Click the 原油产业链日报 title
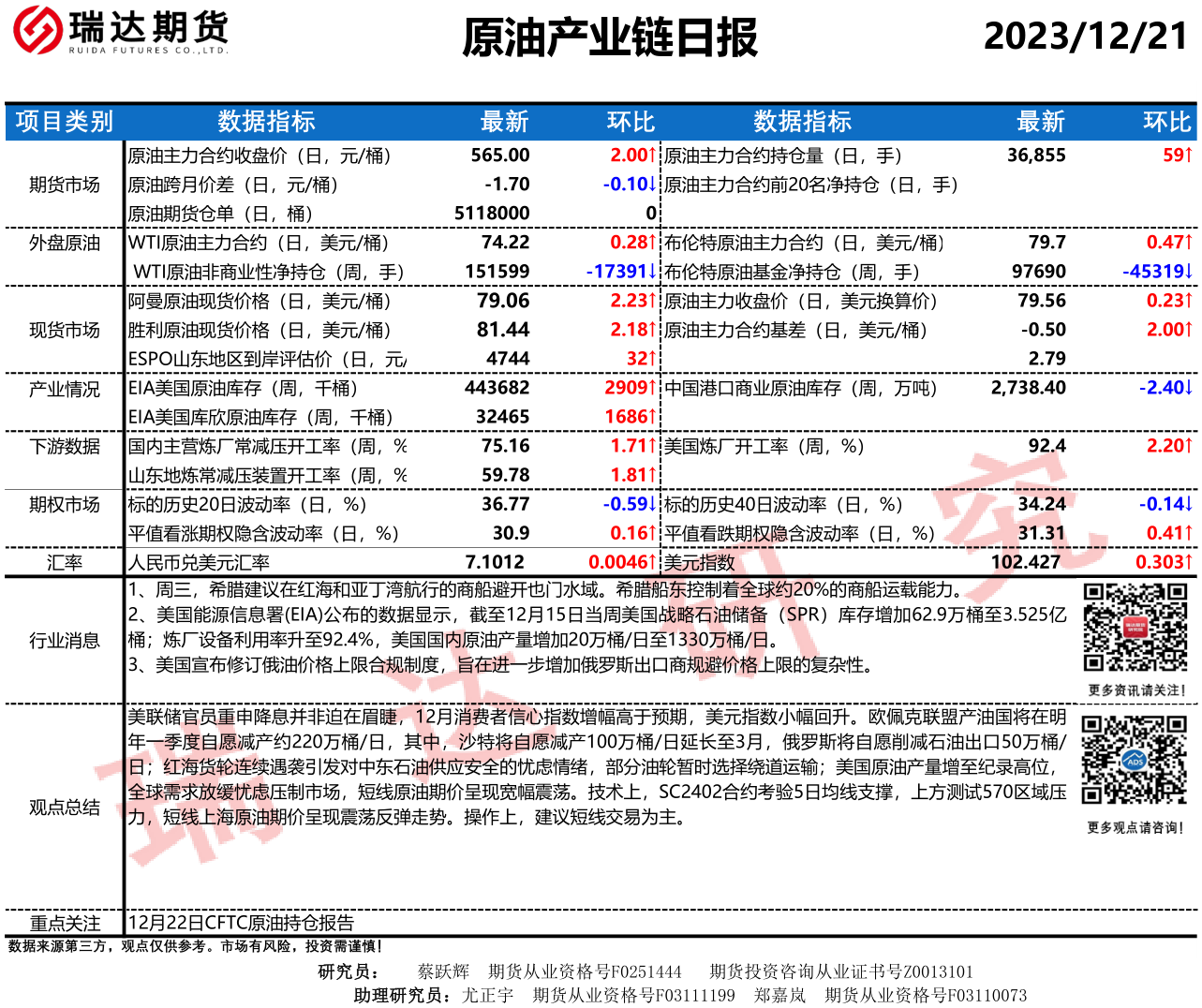The width and height of the screenshot is (1202, 1008). (609, 37)
